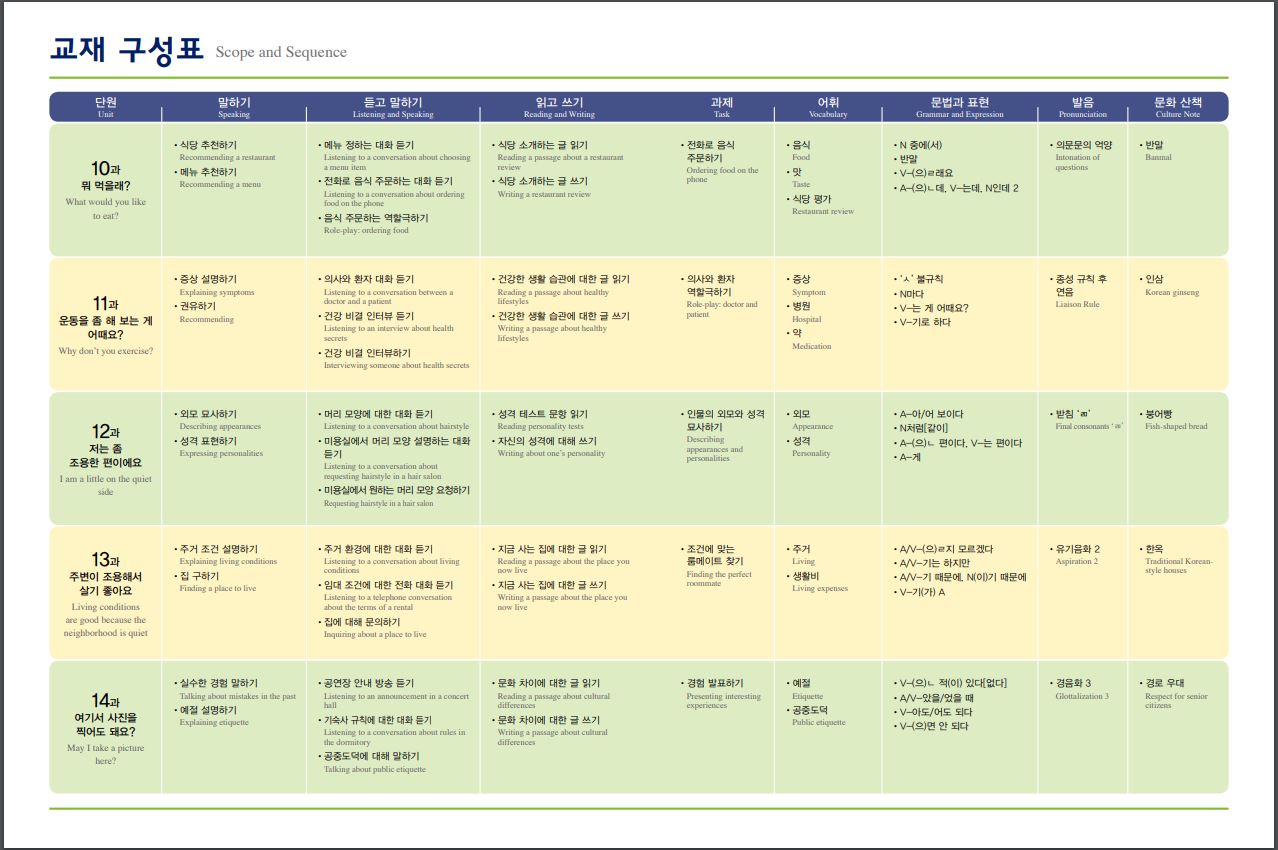Viewport: 1278px width, 850px height.
Task: Click Unit 13 title "주변이 조용해서 살기 좋아요"
Action: pyautogui.click(x=106, y=583)
